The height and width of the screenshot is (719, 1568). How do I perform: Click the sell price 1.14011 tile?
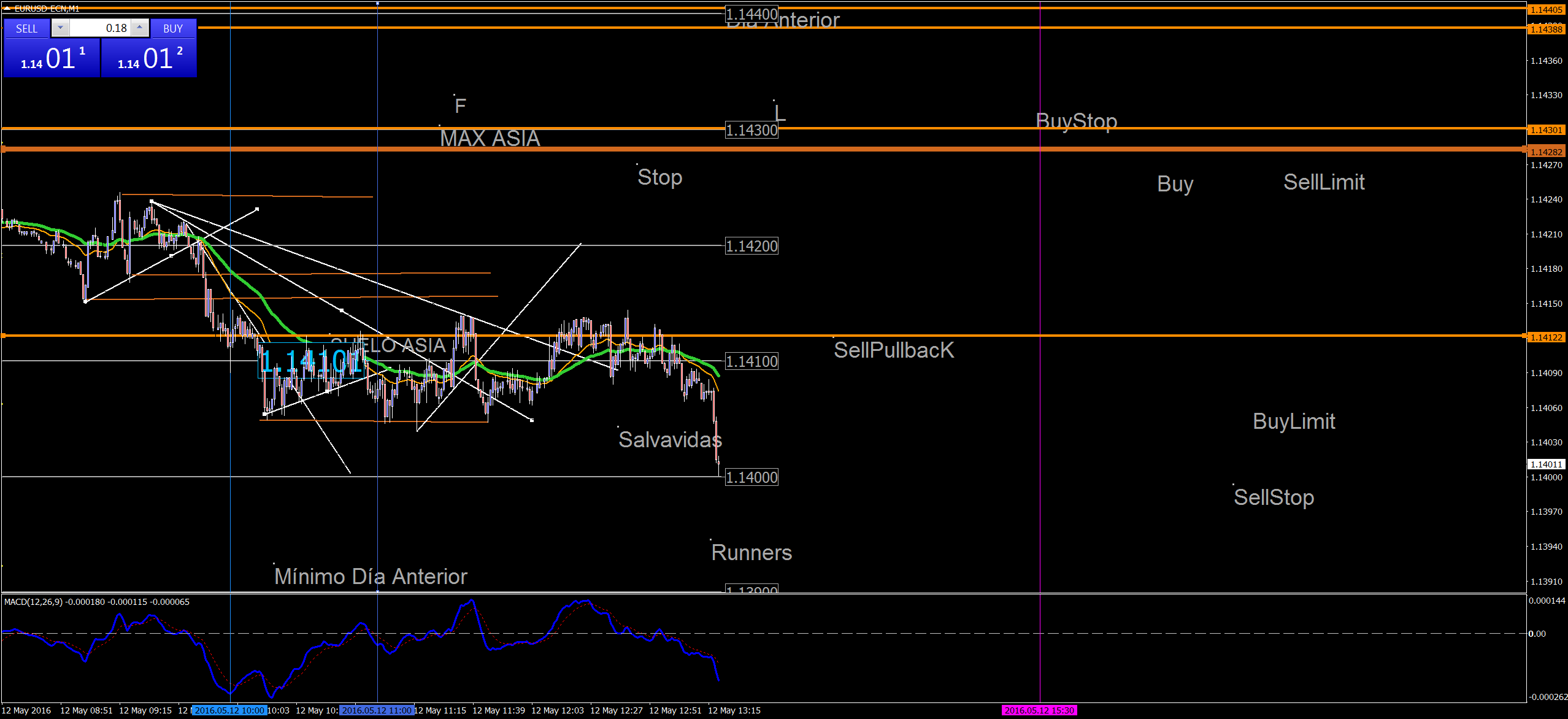point(52,58)
